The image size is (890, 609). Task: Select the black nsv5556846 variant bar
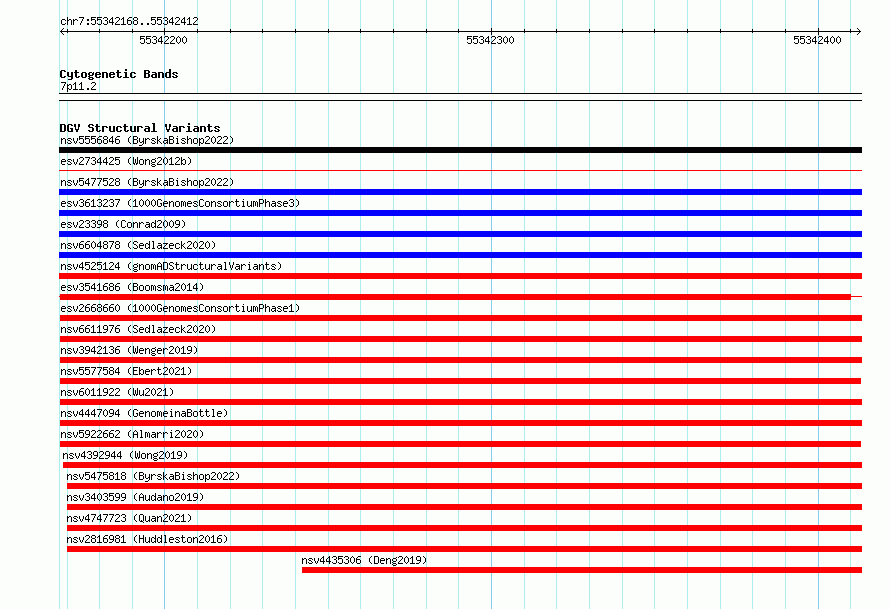[x=460, y=150]
